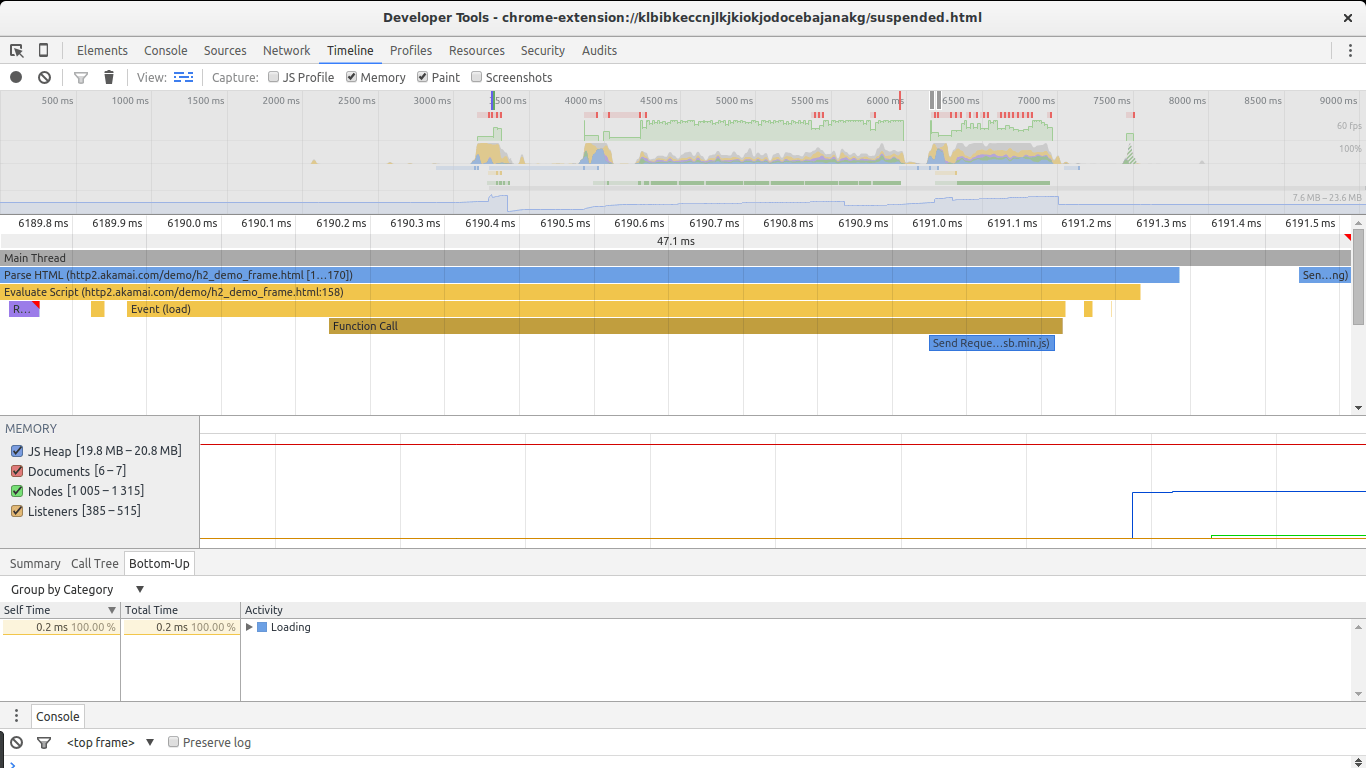The width and height of the screenshot is (1366, 768).
Task: Uncheck the Memory capture checkbox
Action: pos(352,77)
